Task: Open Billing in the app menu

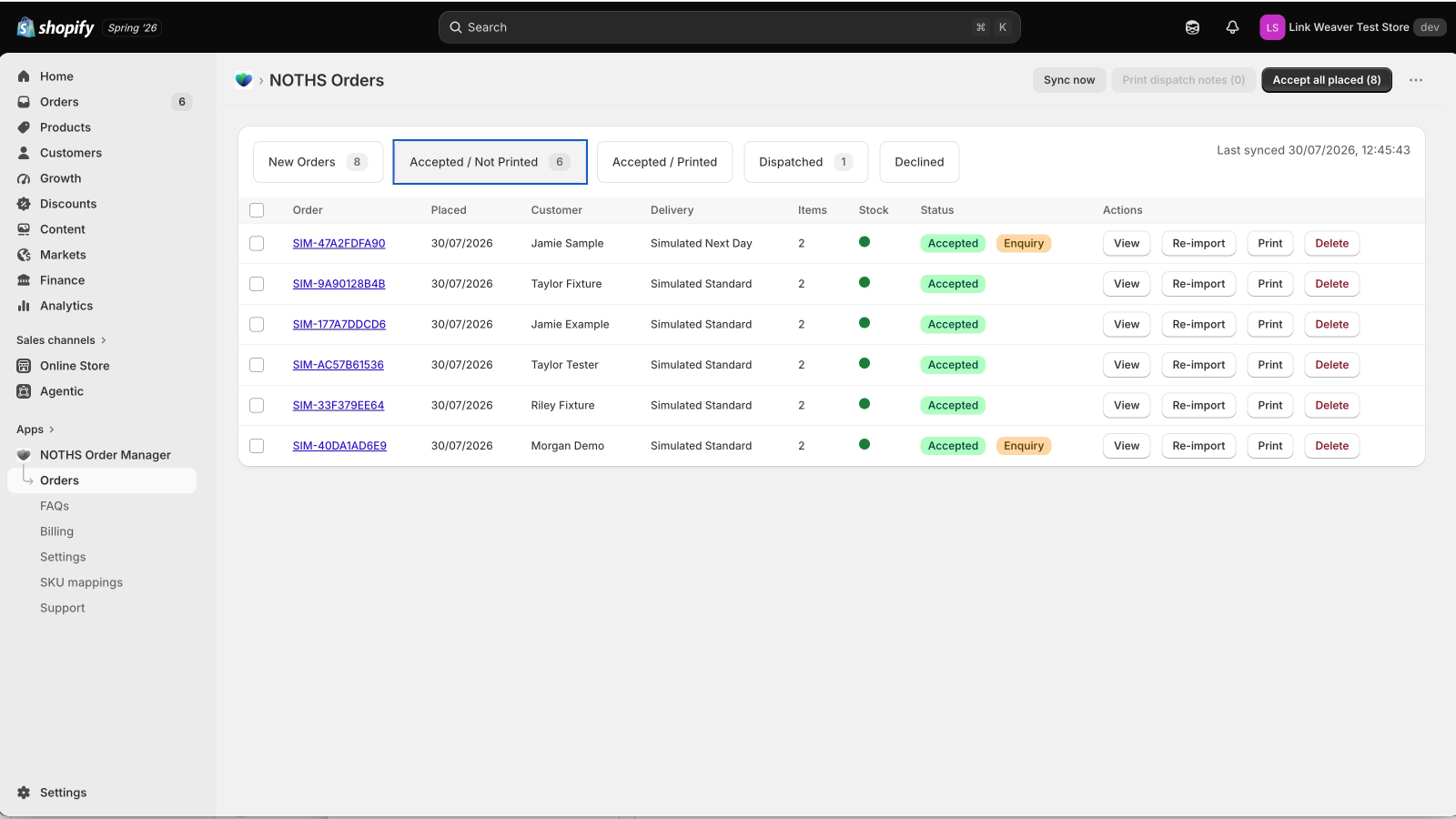Action: coord(56,531)
